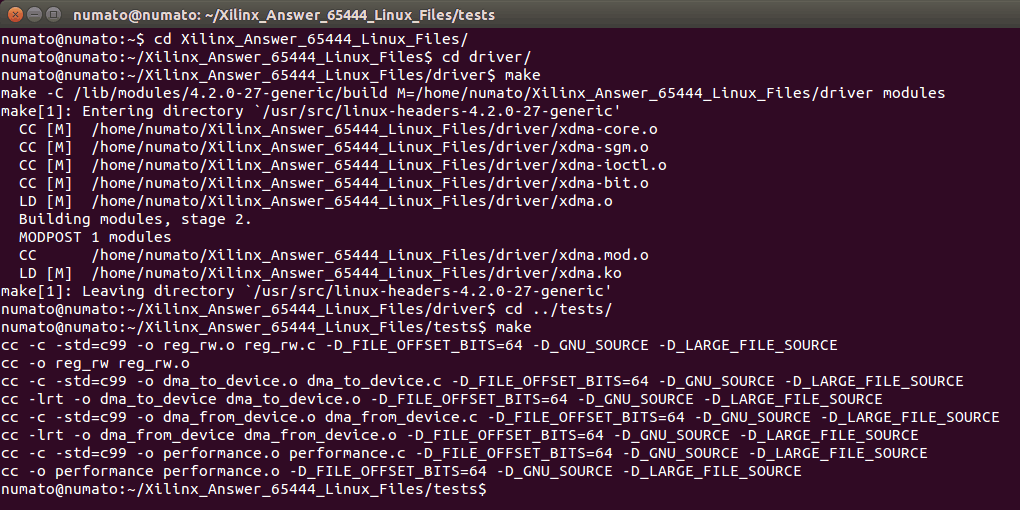Close the terminal window
Viewport: 1020px width, 510px height.
[13, 15]
